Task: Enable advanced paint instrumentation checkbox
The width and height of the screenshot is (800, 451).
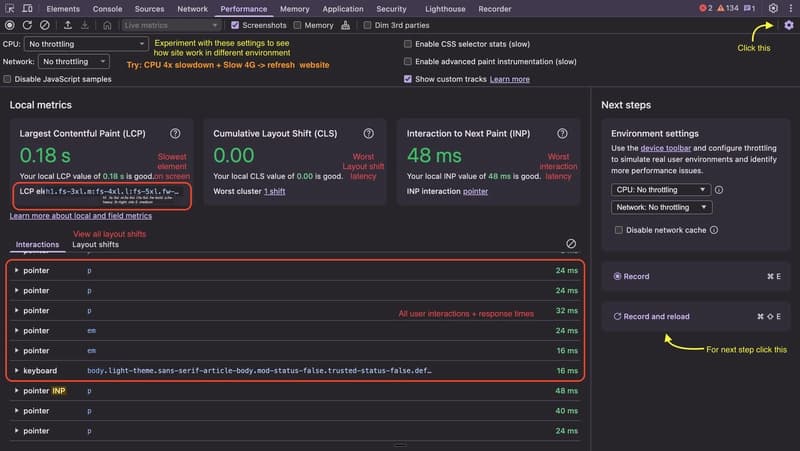Action: click(x=408, y=61)
